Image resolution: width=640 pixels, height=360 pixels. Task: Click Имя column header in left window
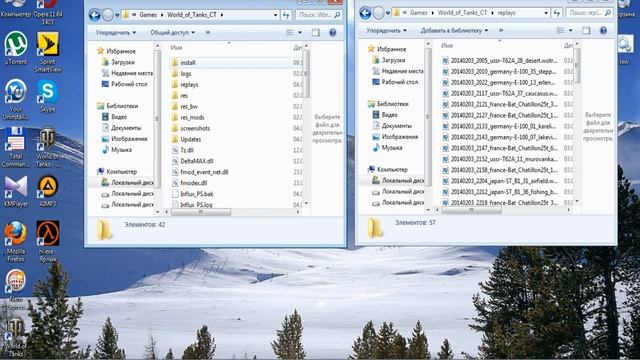tap(176, 48)
